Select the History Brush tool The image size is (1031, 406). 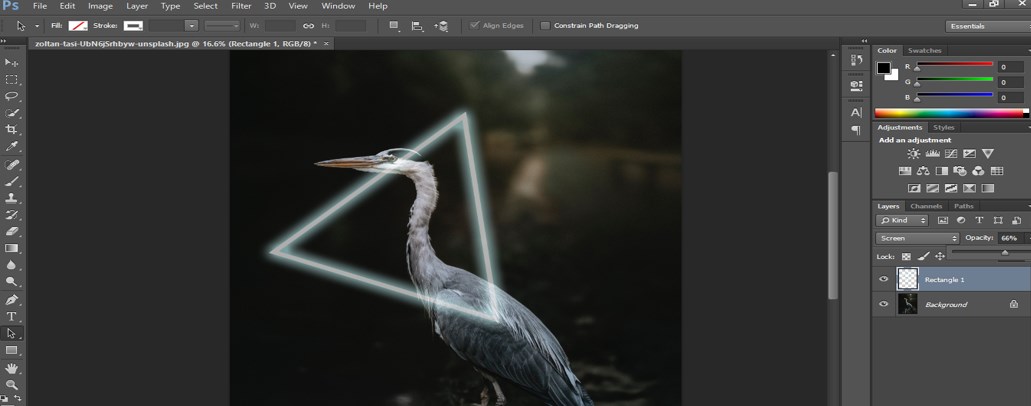(x=11, y=215)
